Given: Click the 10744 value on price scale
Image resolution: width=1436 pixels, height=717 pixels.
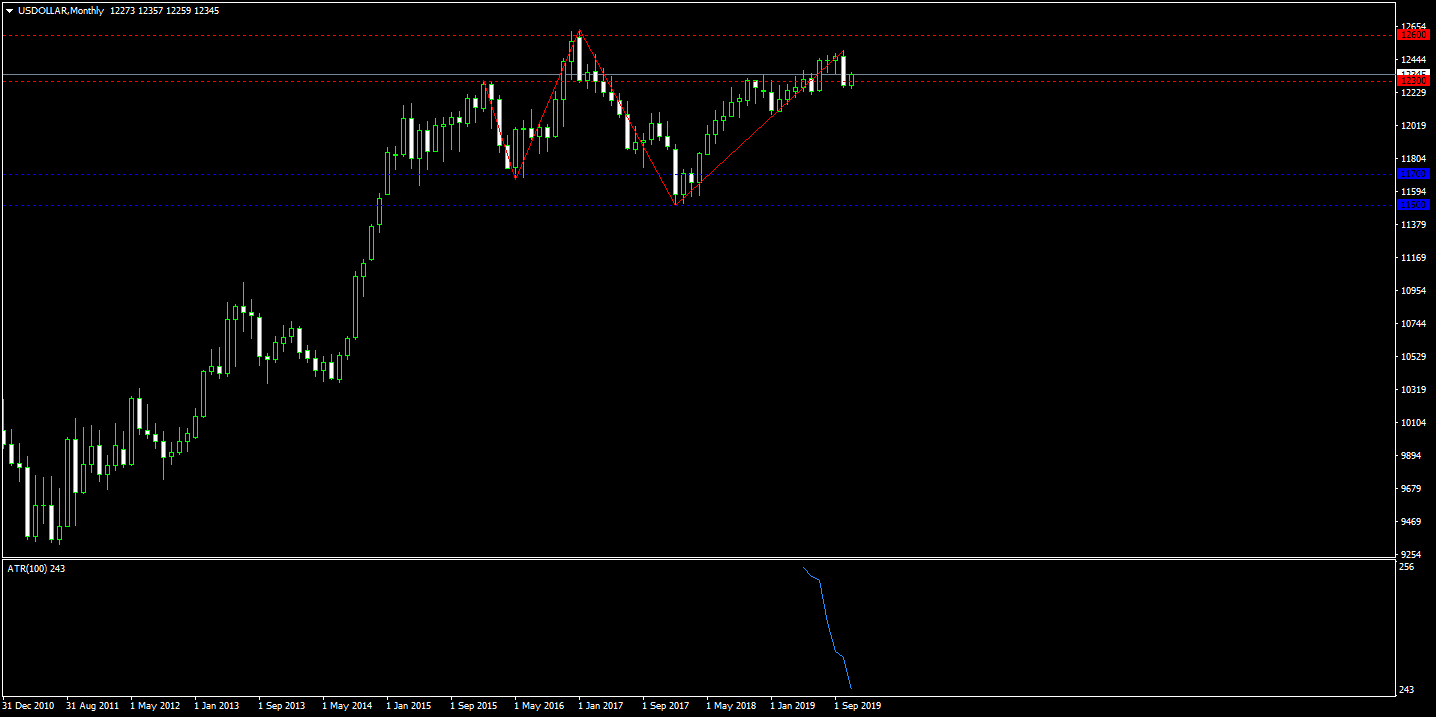Looking at the screenshot, I should [x=1413, y=324].
